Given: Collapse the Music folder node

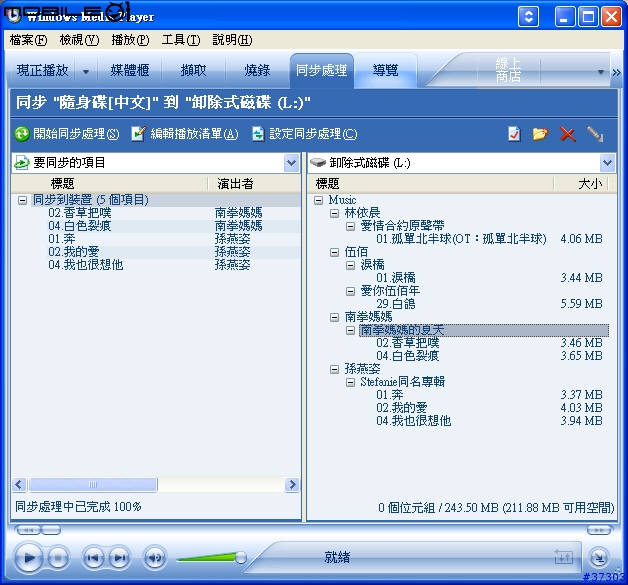Looking at the screenshot, I should coord(318,200).
